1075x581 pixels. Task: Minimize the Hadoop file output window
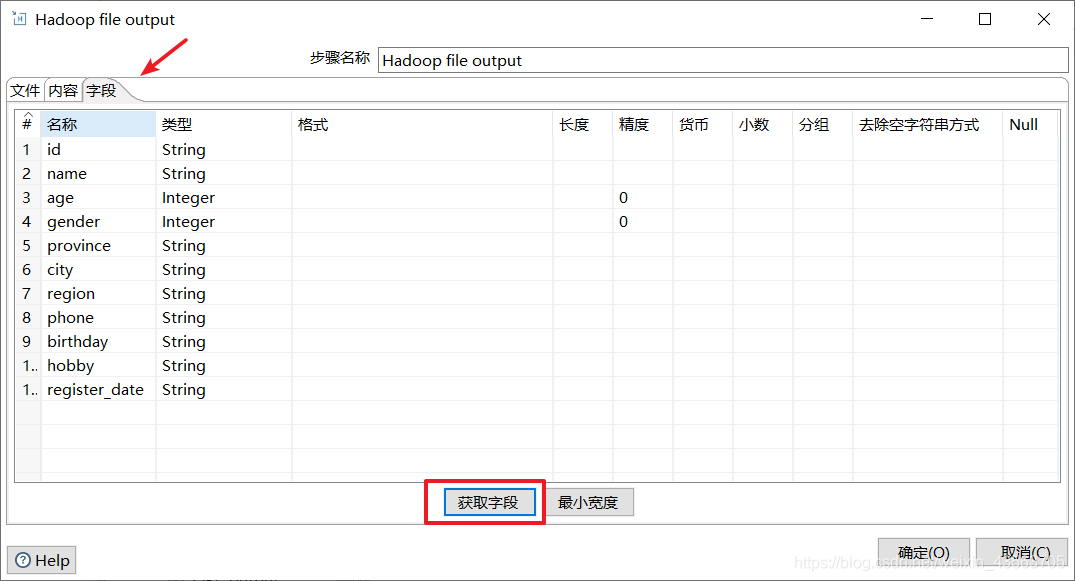pos(927,19)
